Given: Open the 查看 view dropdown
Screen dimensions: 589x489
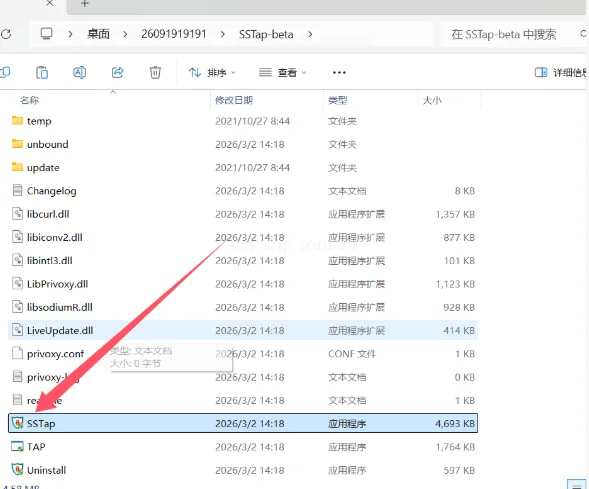Looking at the screenshot, I should [x=282, y=72].
